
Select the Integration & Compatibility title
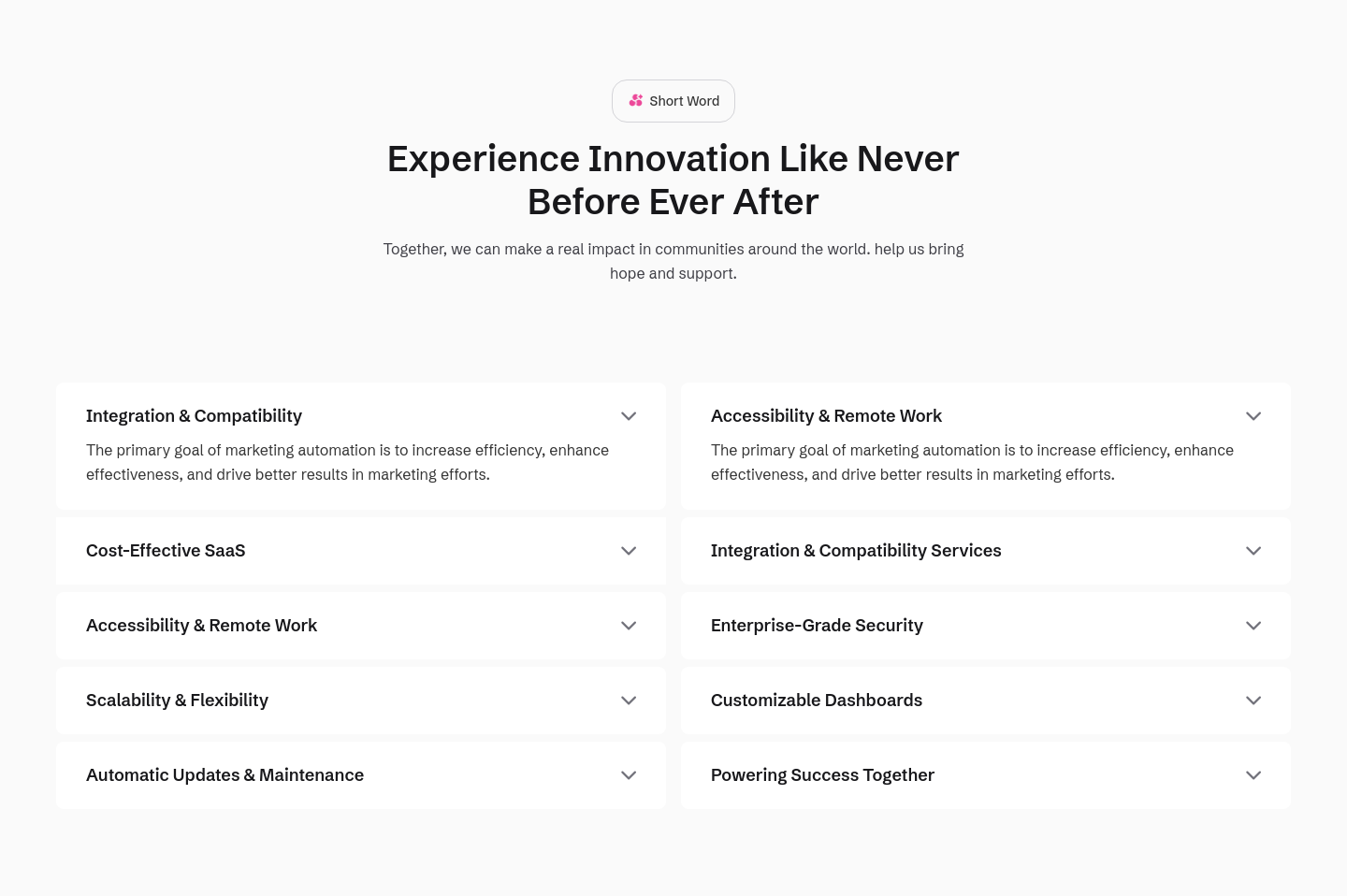coord(194,416)
